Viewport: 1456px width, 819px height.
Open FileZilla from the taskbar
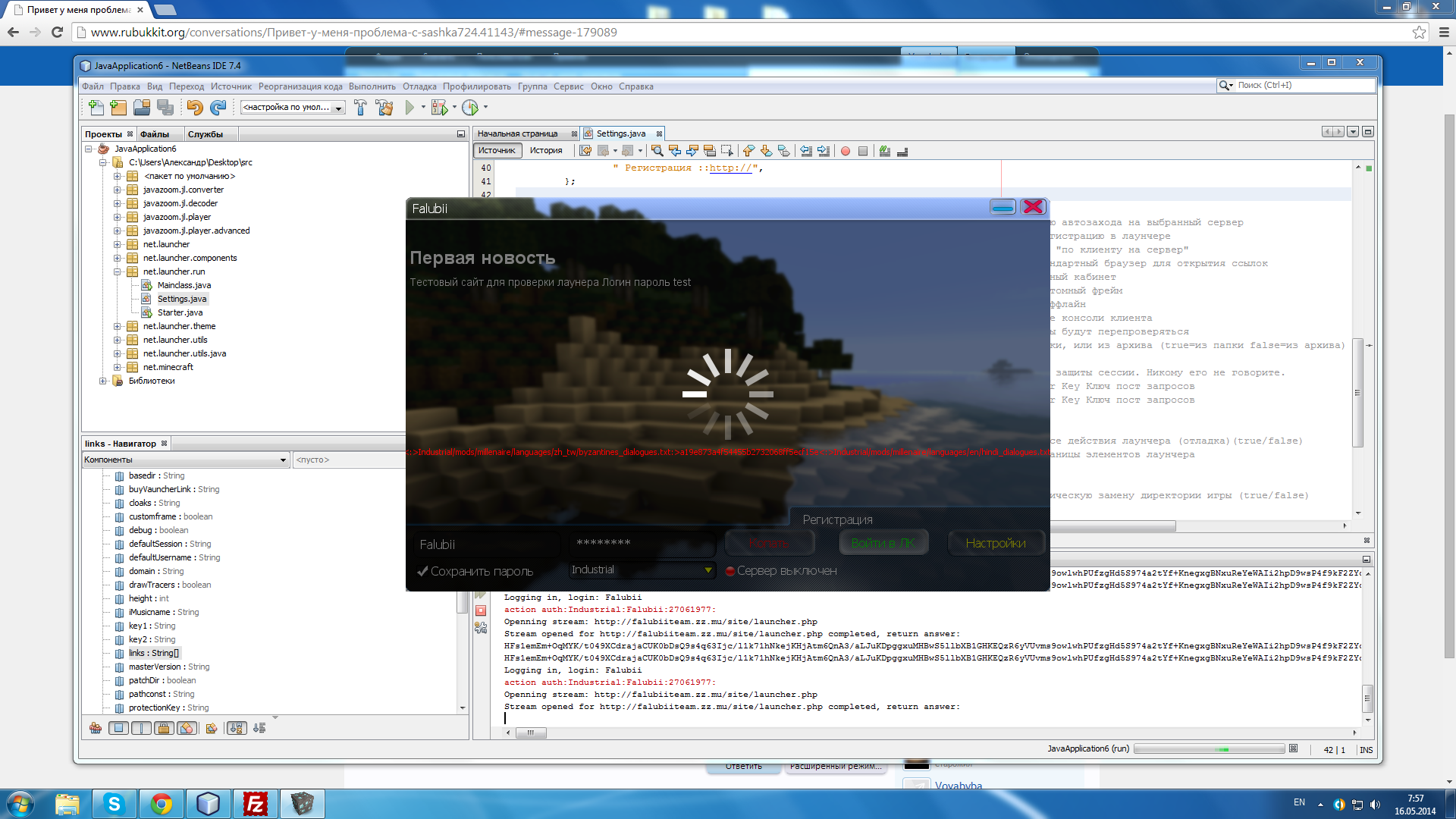click(x=255, y=804)
